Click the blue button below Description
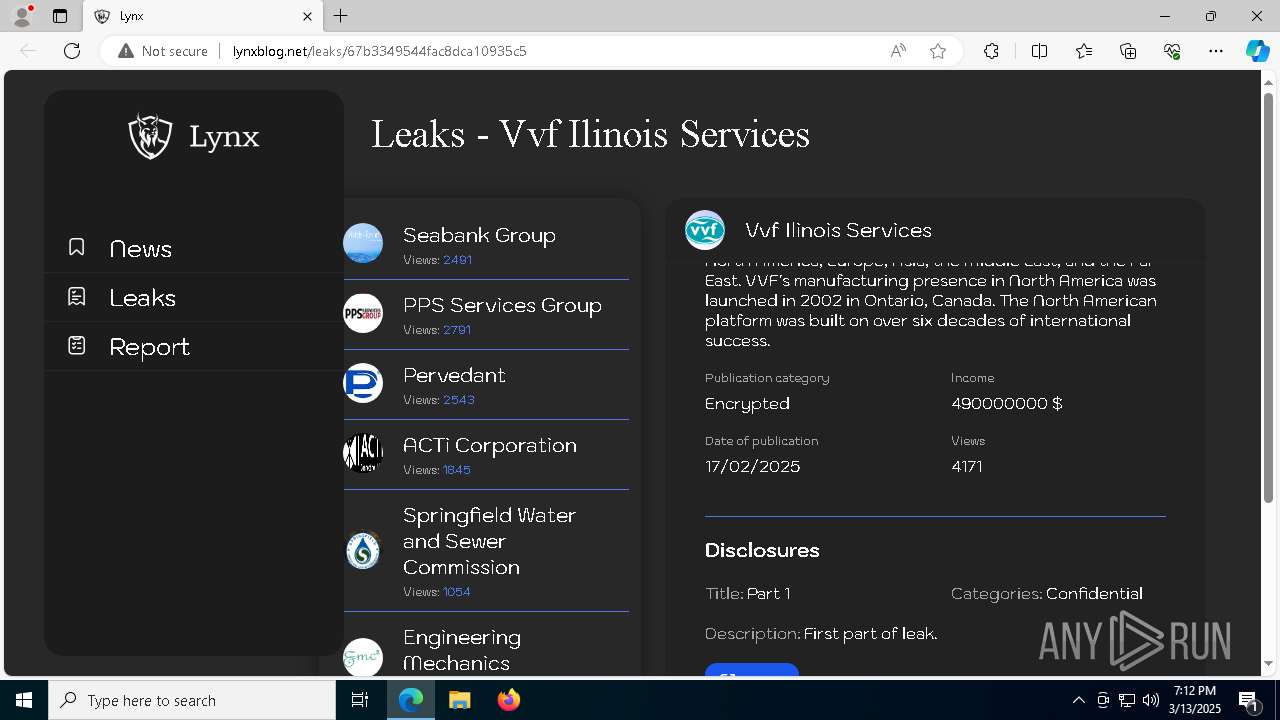Viewport: 1280px width, 720px height. [x=752, y=669]
